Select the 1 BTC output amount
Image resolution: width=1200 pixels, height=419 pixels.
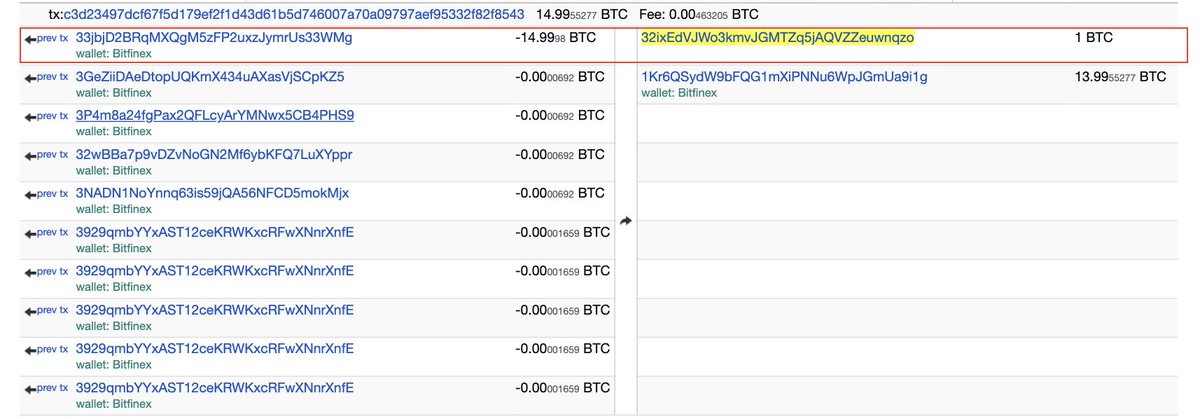tap(1094, 38)
